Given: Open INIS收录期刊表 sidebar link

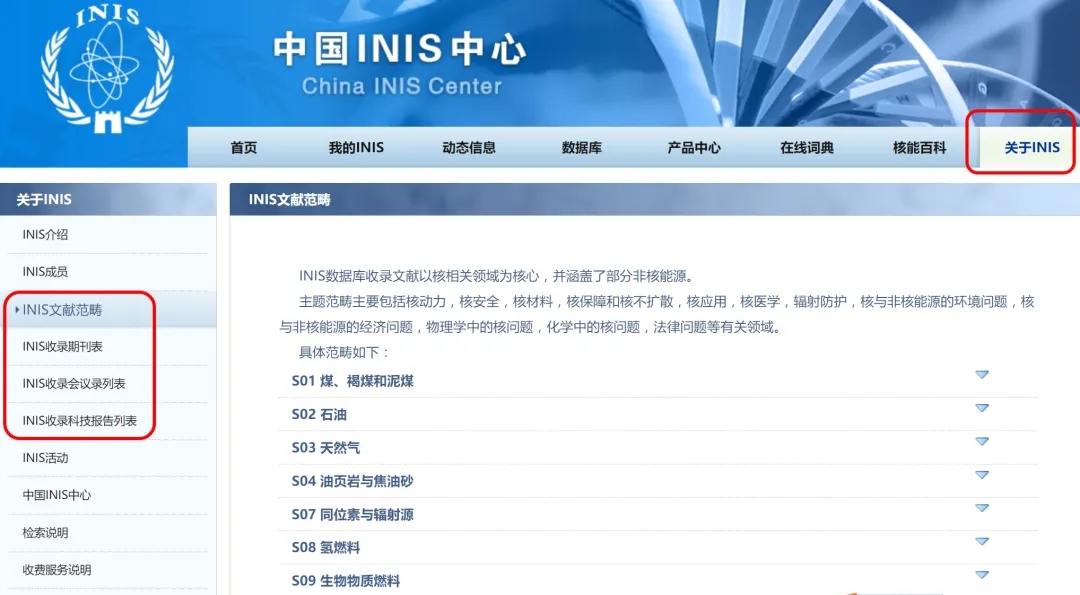Looking at the screenshot, I should point(62,346).
